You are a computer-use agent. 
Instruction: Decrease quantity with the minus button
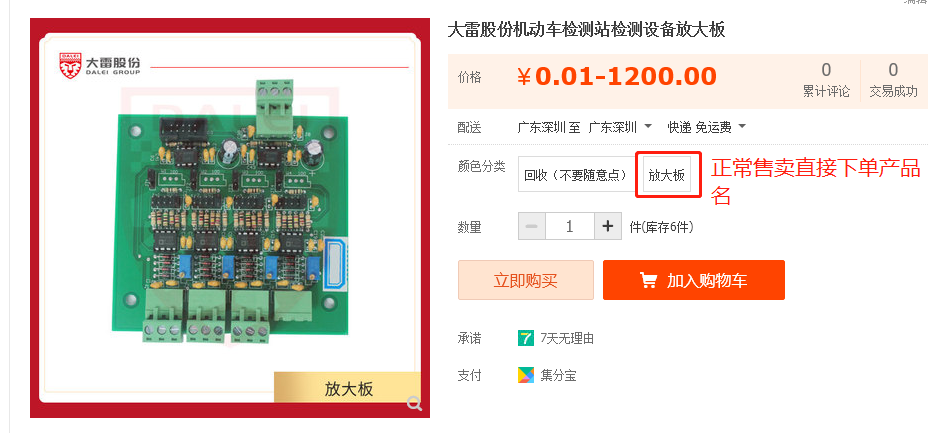[532, 226]
